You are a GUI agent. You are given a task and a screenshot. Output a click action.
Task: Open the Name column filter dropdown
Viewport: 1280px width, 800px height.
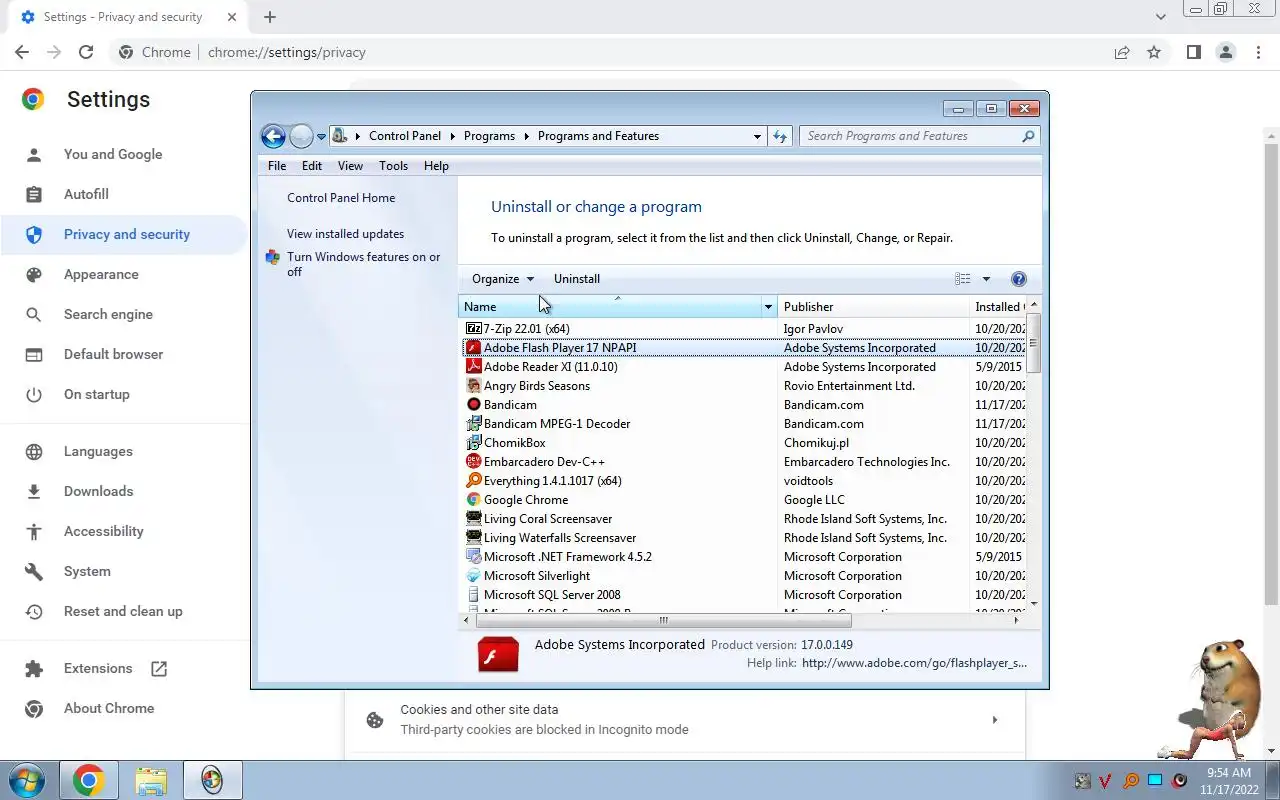click(768, 307)
